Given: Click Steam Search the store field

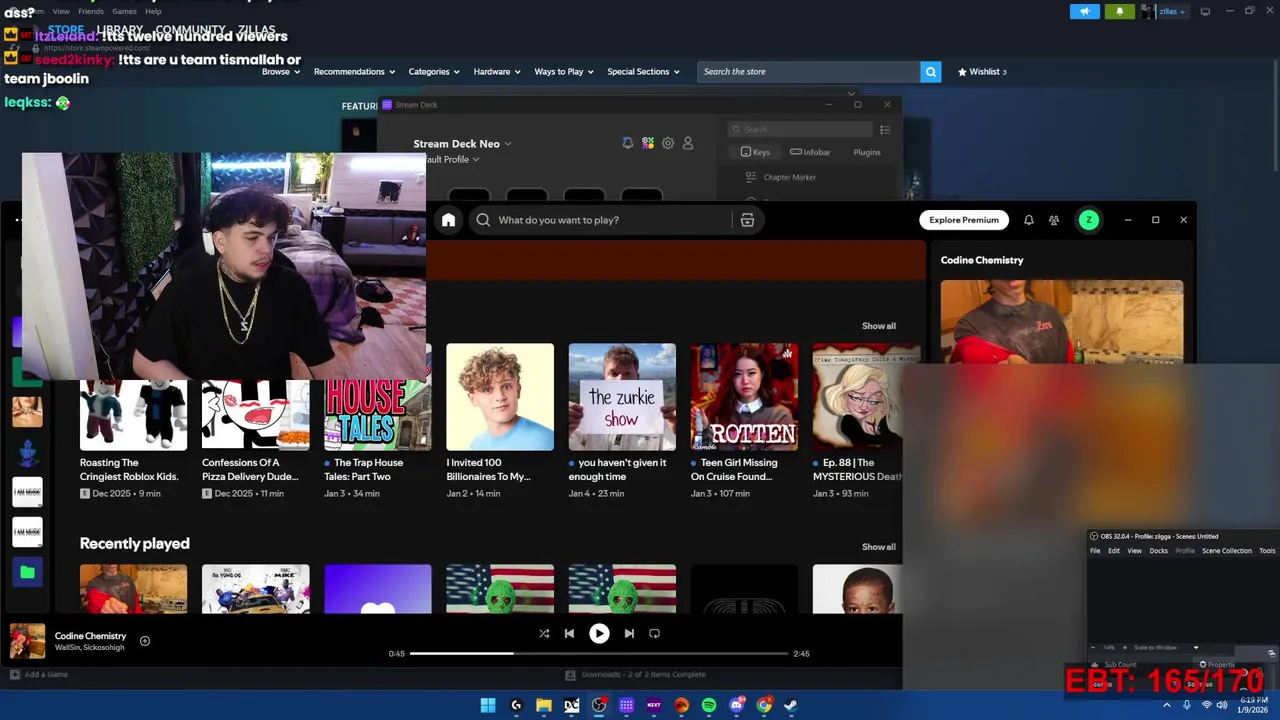Looking at the screenshot, I should pyautogui.click(x=808, y=72).
